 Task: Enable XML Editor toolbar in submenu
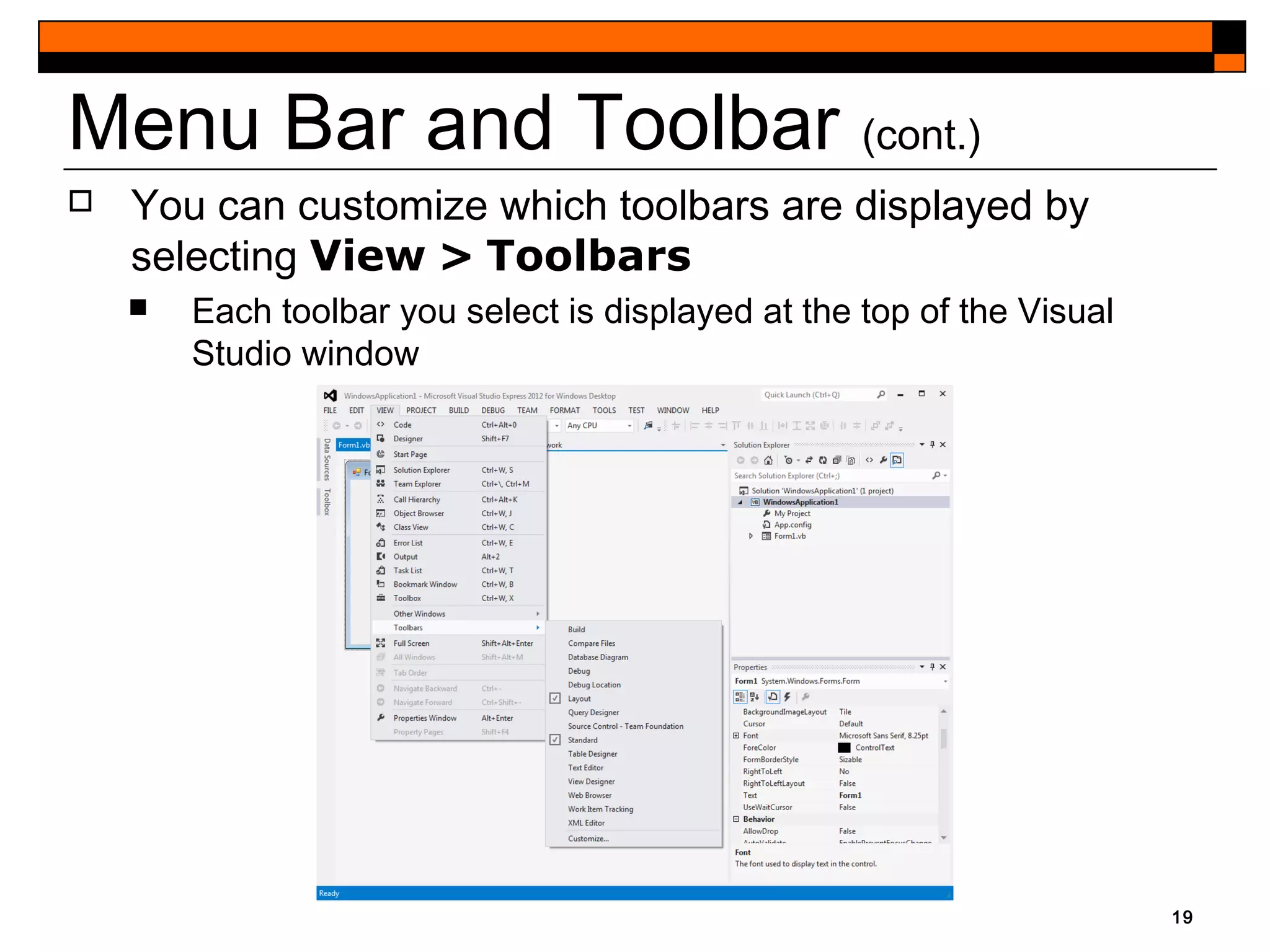[x=634, y=822]
